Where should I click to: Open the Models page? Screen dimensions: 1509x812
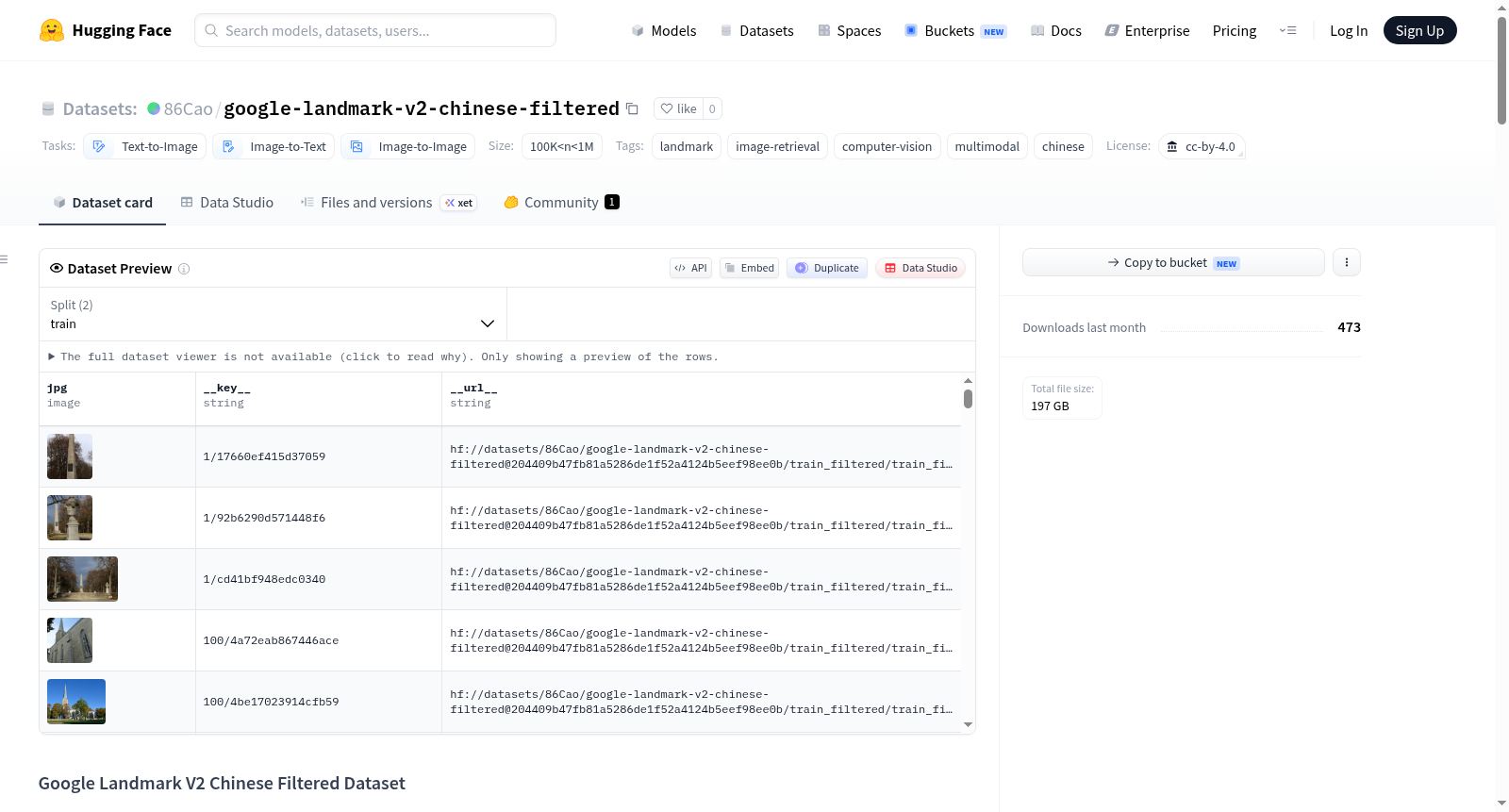[664, 30]
